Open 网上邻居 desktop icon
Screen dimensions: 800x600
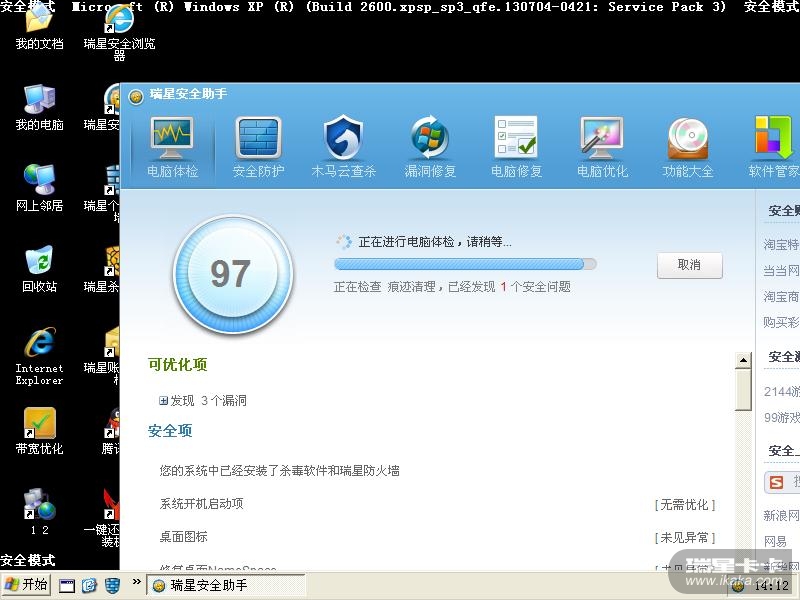[39, 188]
